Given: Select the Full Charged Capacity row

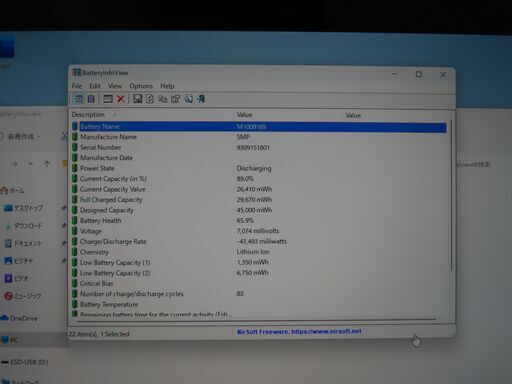Looking at the screenshot, I should pyautogui.click(x=259, y=200).
